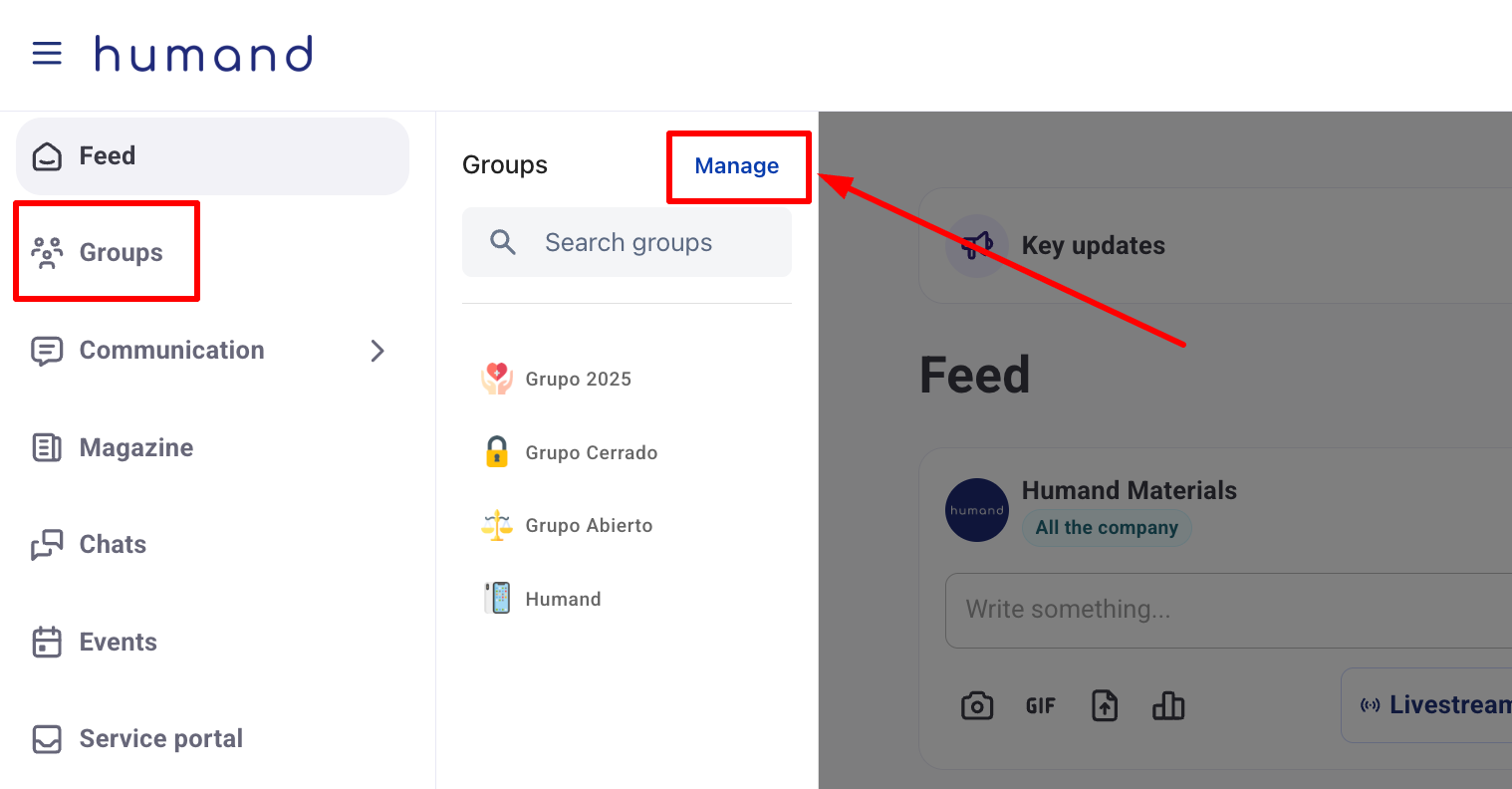Click the Manage groups link

pyautogui.click(x=737, y=166)
